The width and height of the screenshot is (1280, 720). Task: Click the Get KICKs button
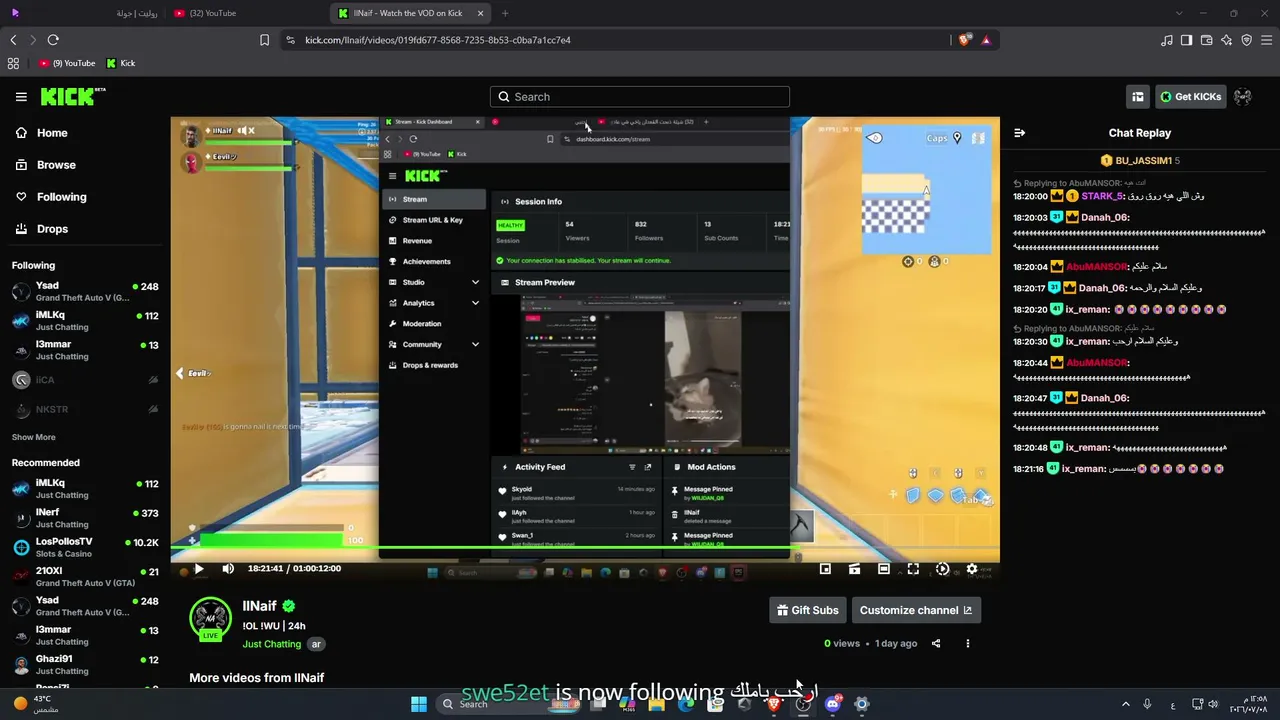click(1190, 97)
